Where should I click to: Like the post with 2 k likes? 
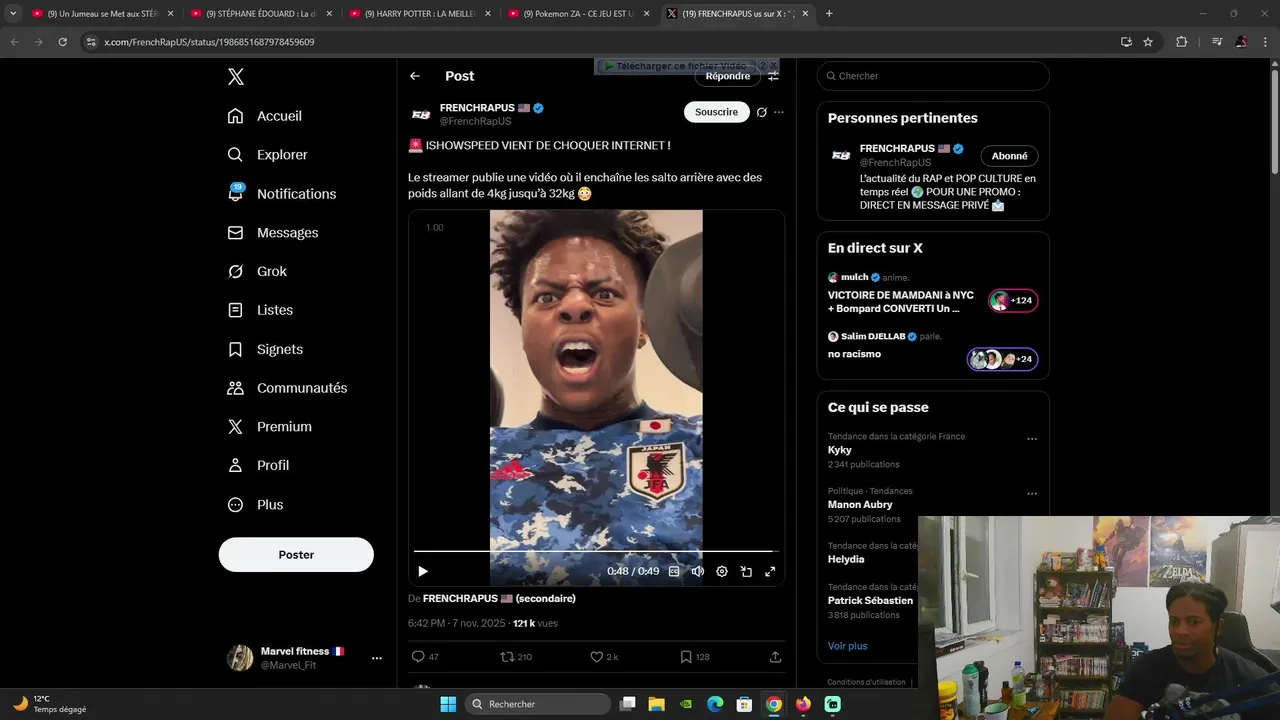tap(604, 657)
